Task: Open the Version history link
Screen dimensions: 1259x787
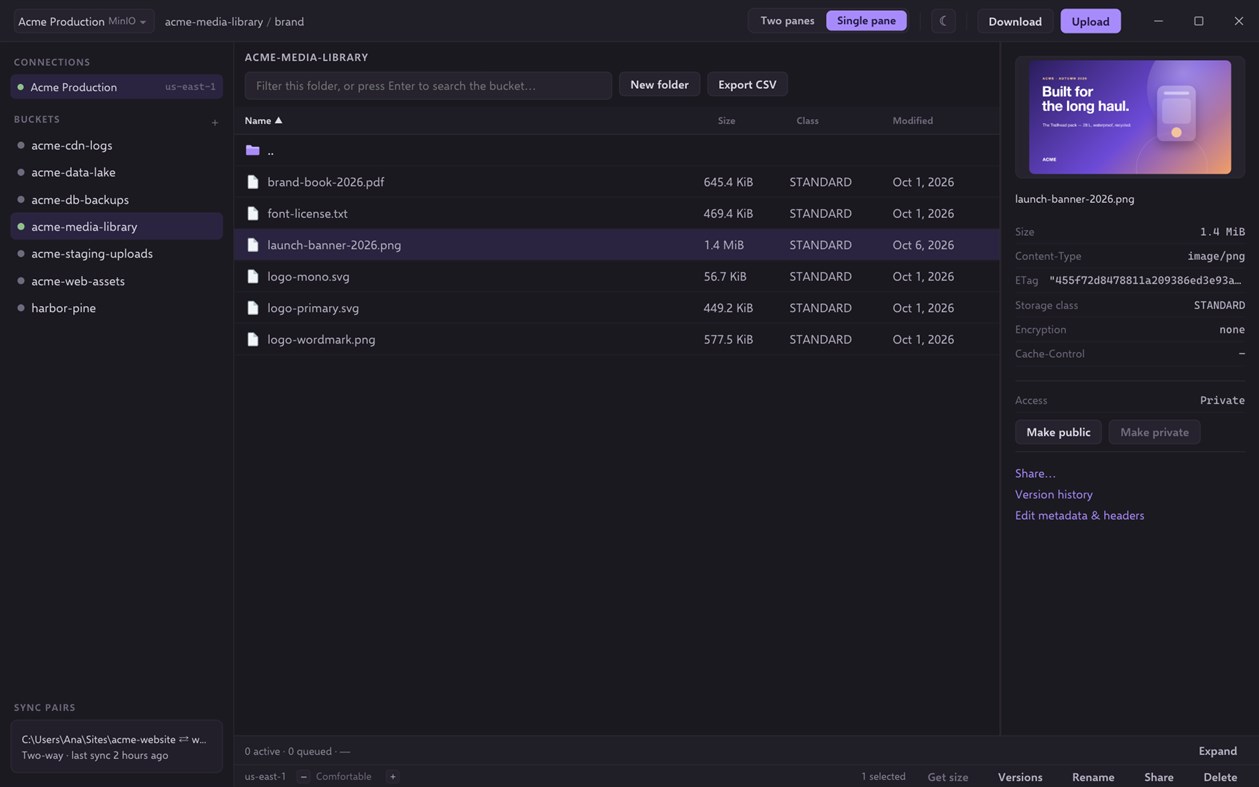Action: [1053, 494]
